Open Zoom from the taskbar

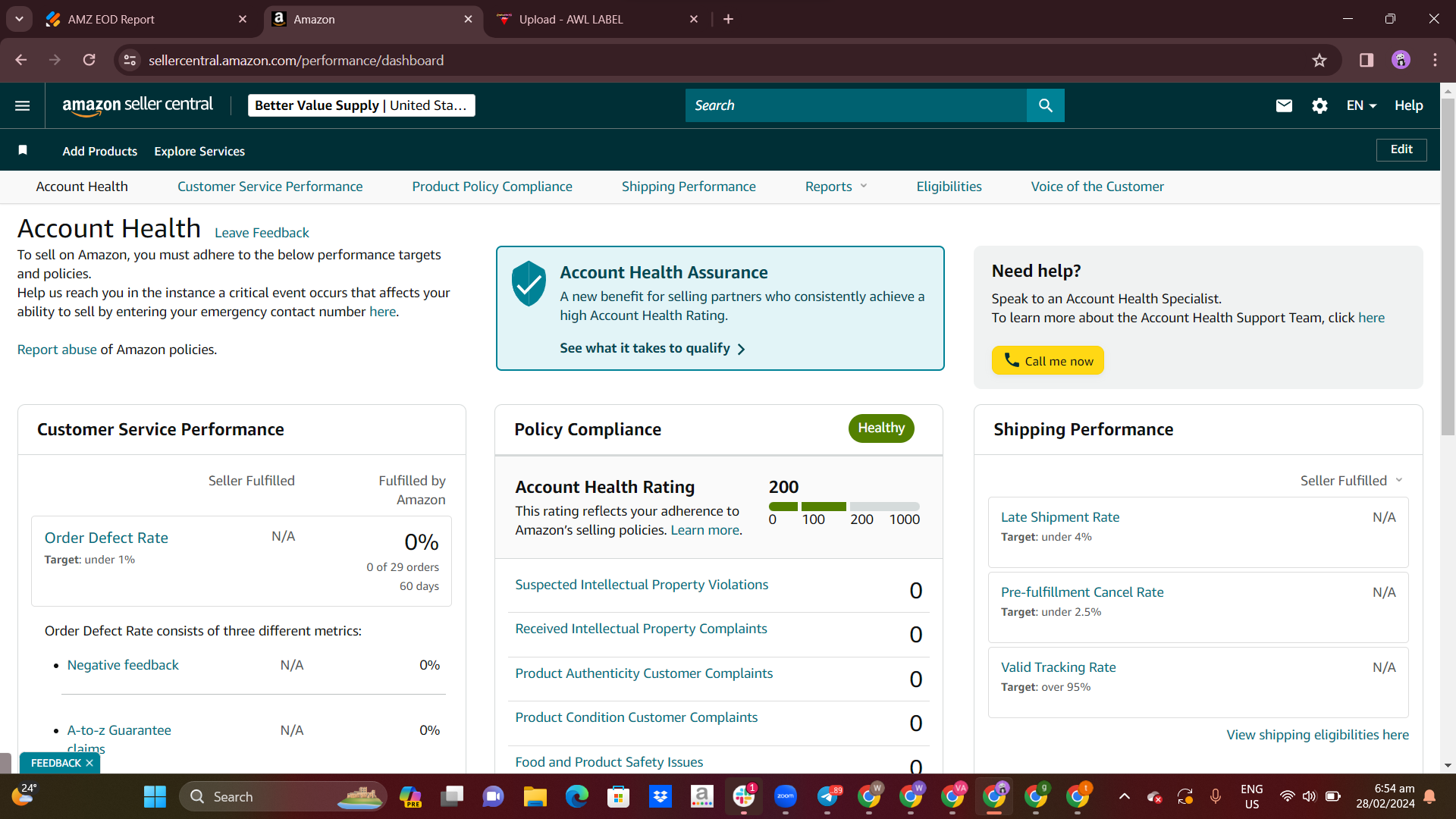point(786,796)
